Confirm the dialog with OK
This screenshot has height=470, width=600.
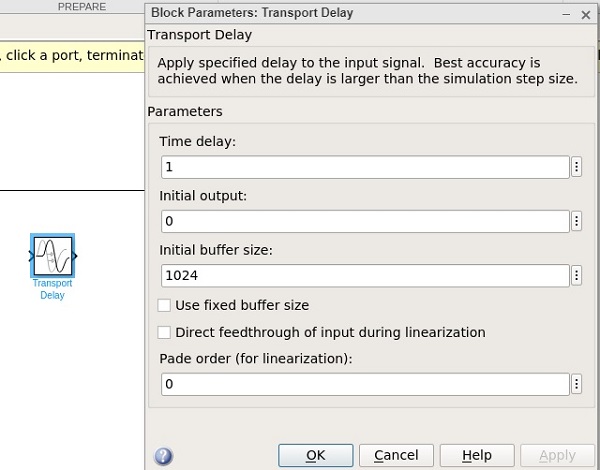point(315,456)
